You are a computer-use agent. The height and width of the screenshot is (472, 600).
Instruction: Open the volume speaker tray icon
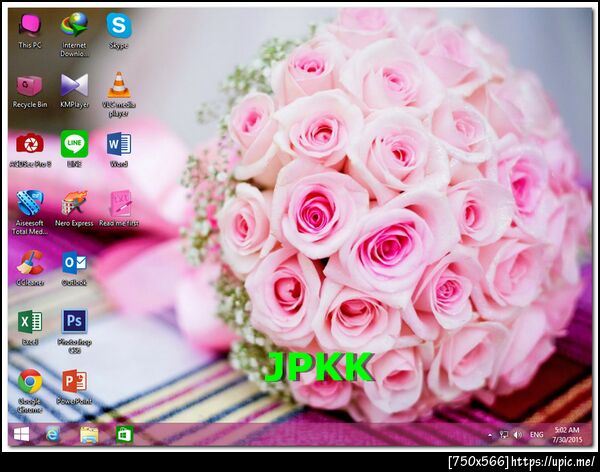517,434
